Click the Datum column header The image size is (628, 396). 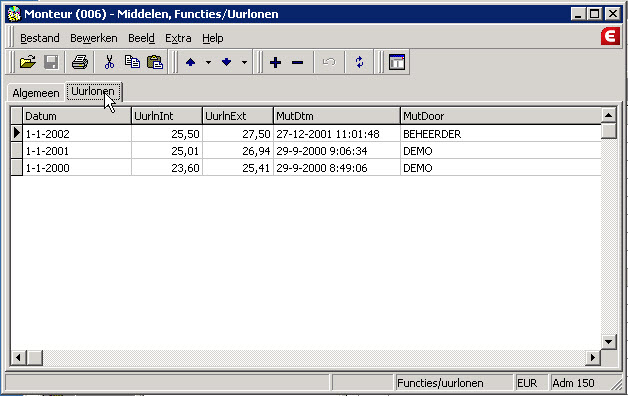click(76, 116)
